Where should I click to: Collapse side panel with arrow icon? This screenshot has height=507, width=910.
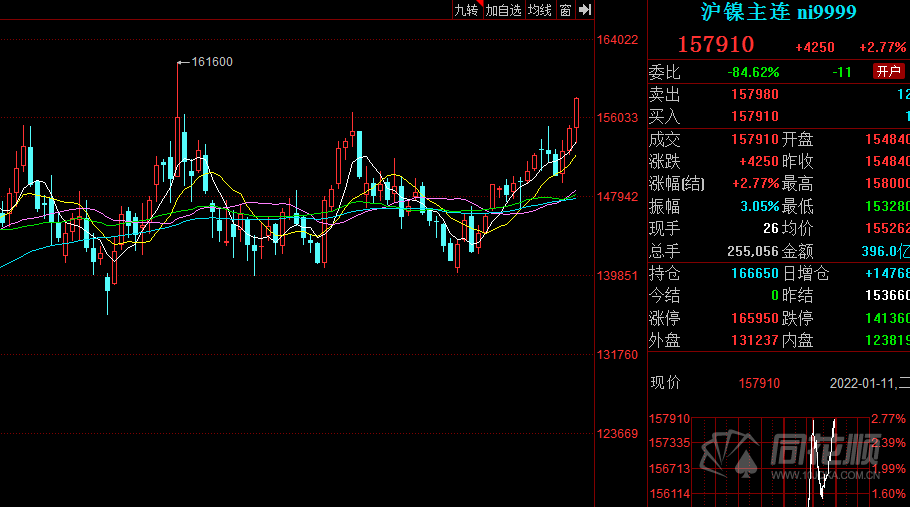(x=585, y=10)
